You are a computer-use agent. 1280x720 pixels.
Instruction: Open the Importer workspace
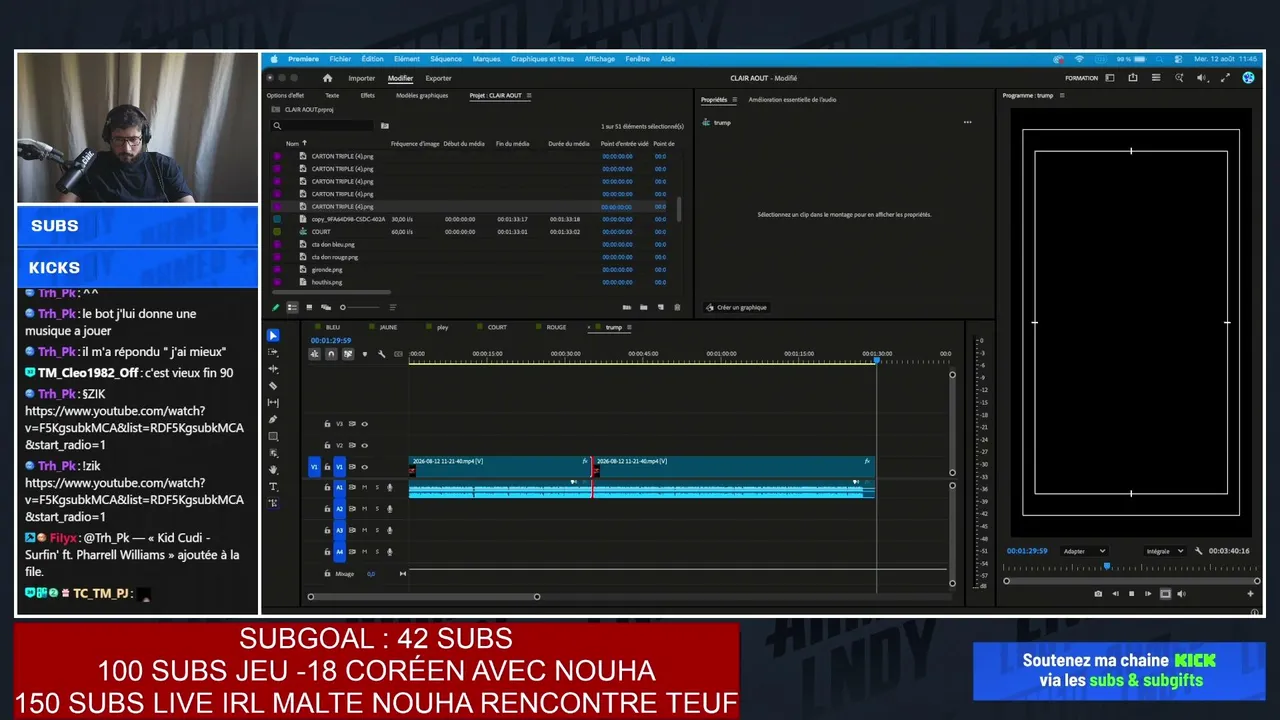(x=362, y=78)
